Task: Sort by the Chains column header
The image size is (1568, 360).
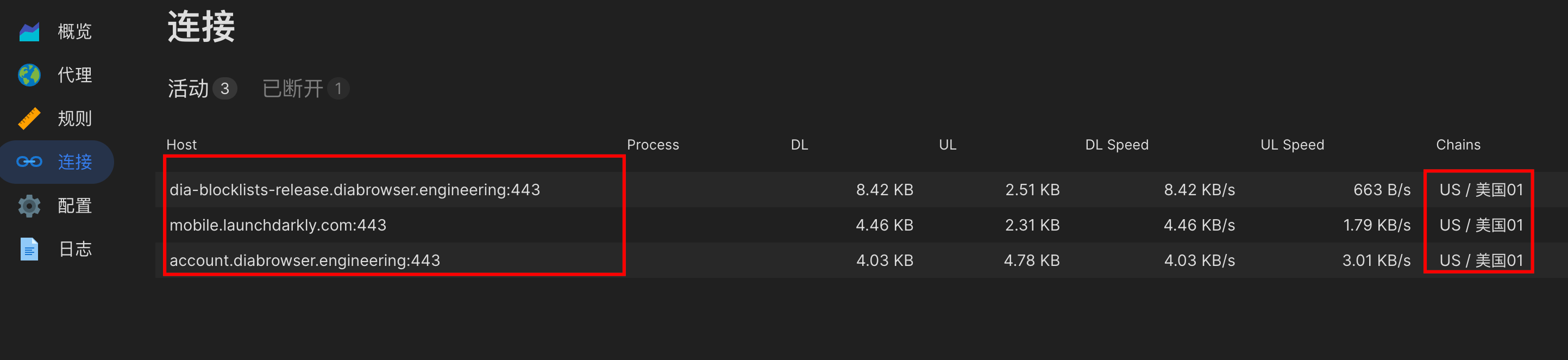Action: point(1458,145)
